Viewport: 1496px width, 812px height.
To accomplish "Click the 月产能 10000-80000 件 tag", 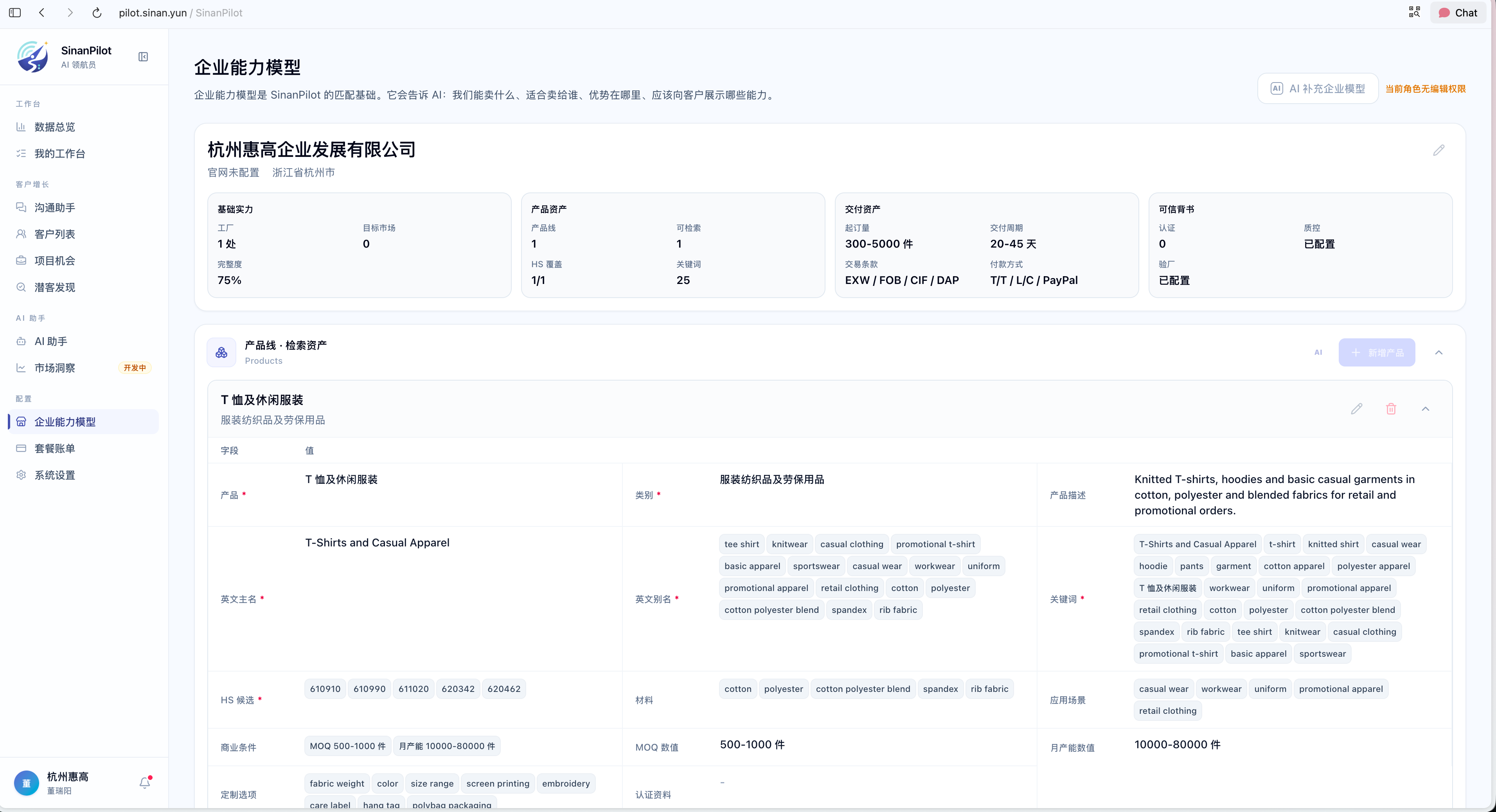I will (447, 746).
